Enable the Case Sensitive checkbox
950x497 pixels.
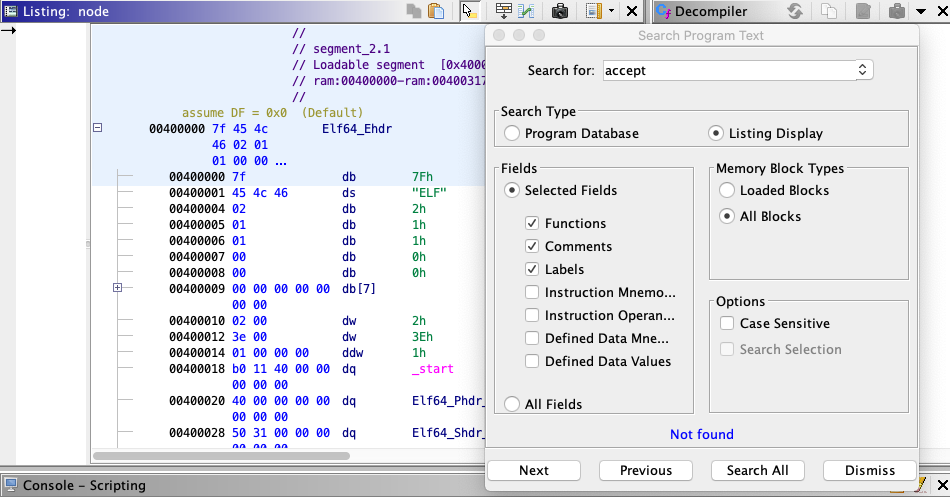pyautogui.click(x=727, y=323)
